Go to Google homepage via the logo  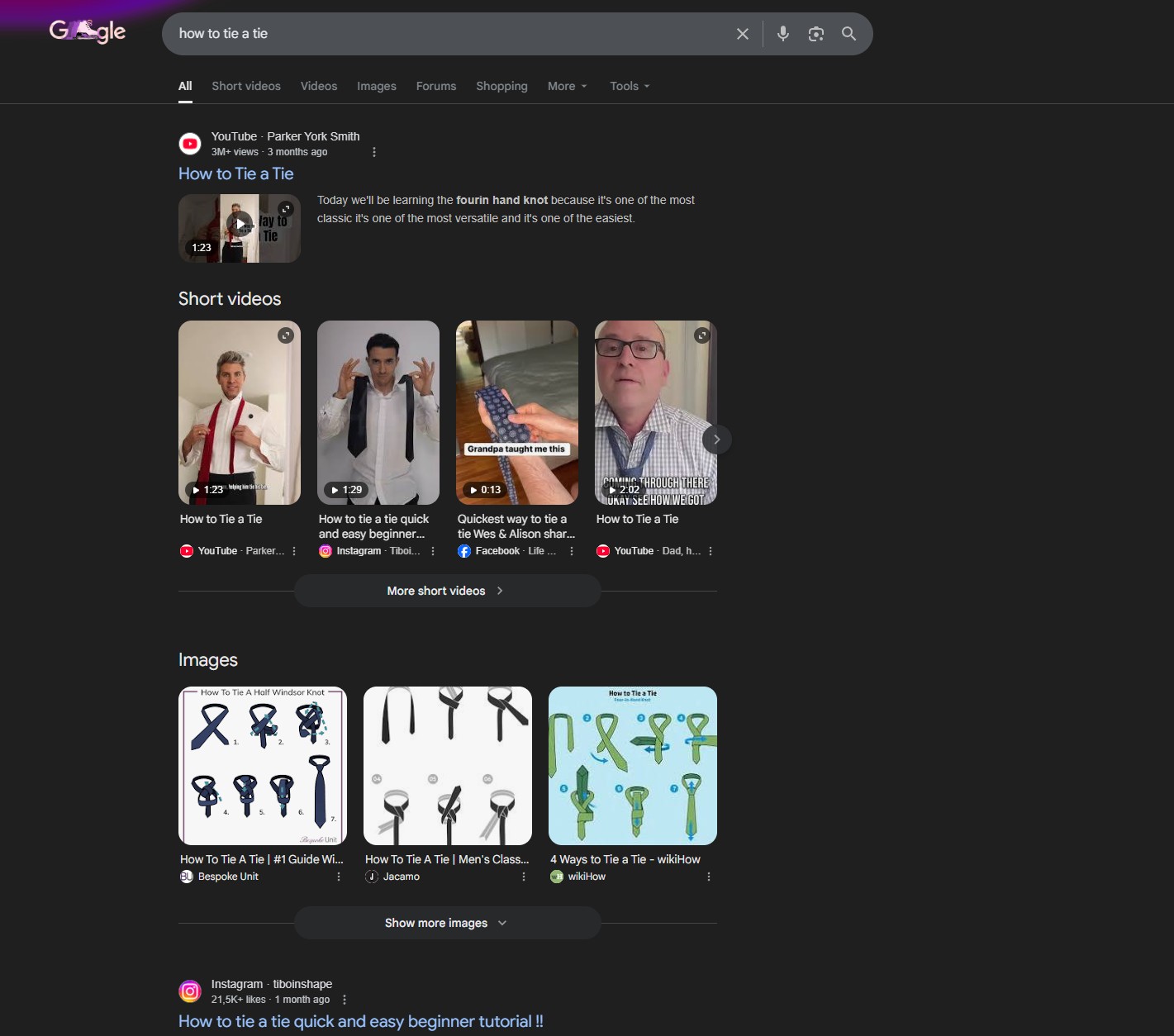[x=88, y=31]
